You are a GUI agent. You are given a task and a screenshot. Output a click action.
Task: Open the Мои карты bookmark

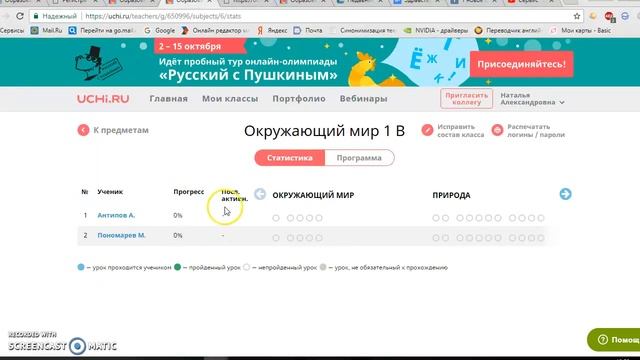pos(580,31)
